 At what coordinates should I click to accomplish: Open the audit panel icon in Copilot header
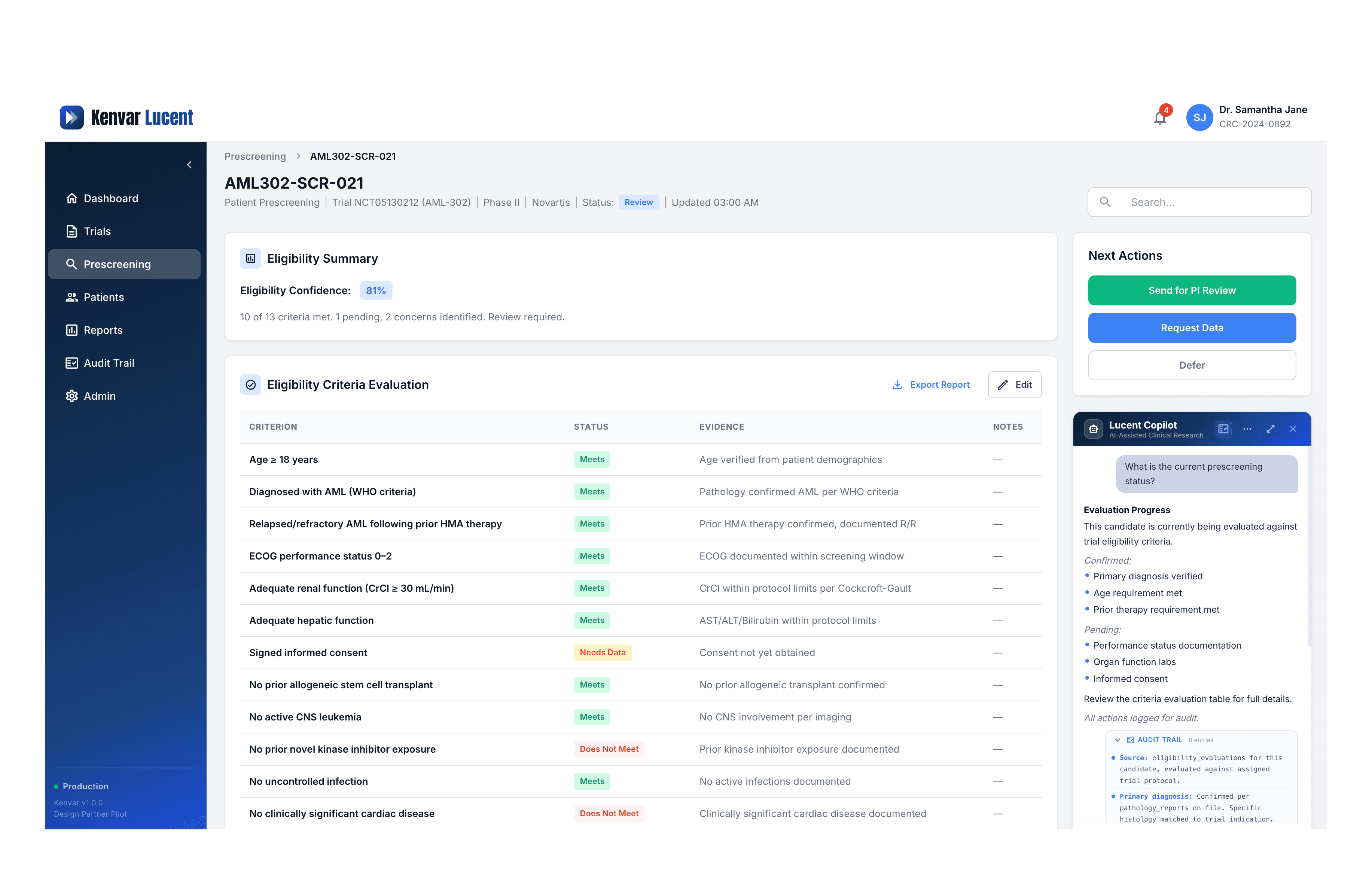(x=1223, y=429)
